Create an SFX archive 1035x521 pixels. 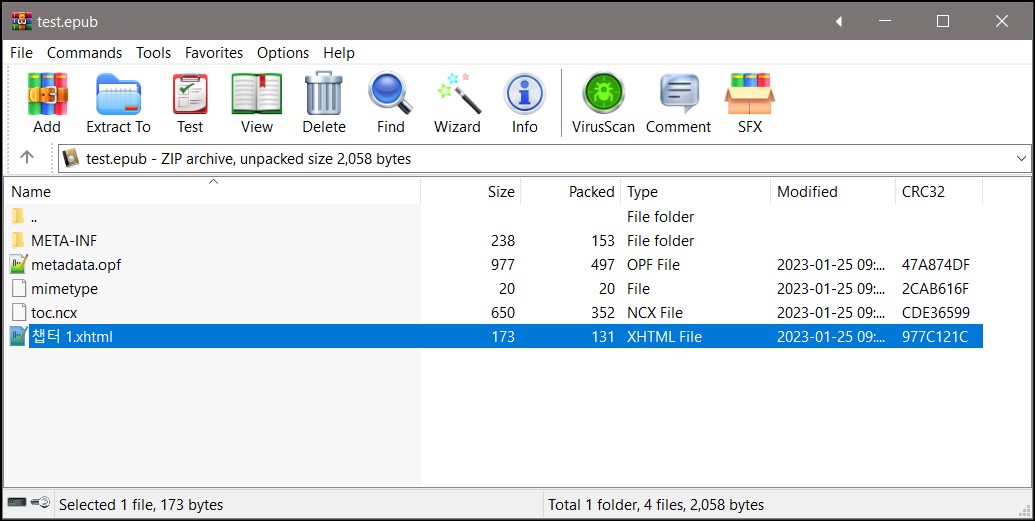(x=749, y=102)
